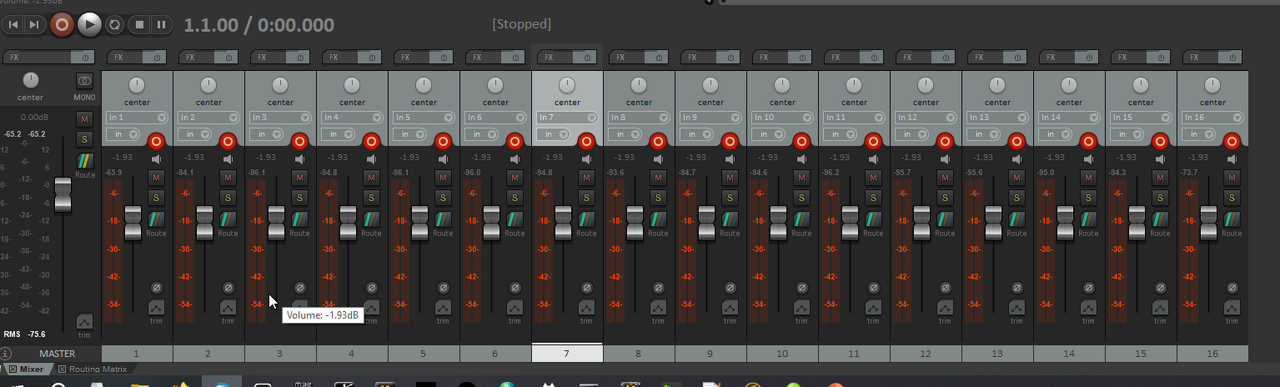Disarm record on track 1
This screenshot has height=387, width=1280.
pyautogui.click(x=156, y=141)
